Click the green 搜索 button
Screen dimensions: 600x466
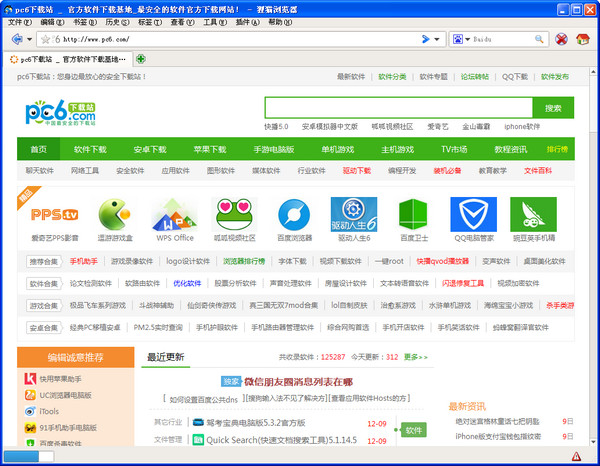(x=553, y=108)
